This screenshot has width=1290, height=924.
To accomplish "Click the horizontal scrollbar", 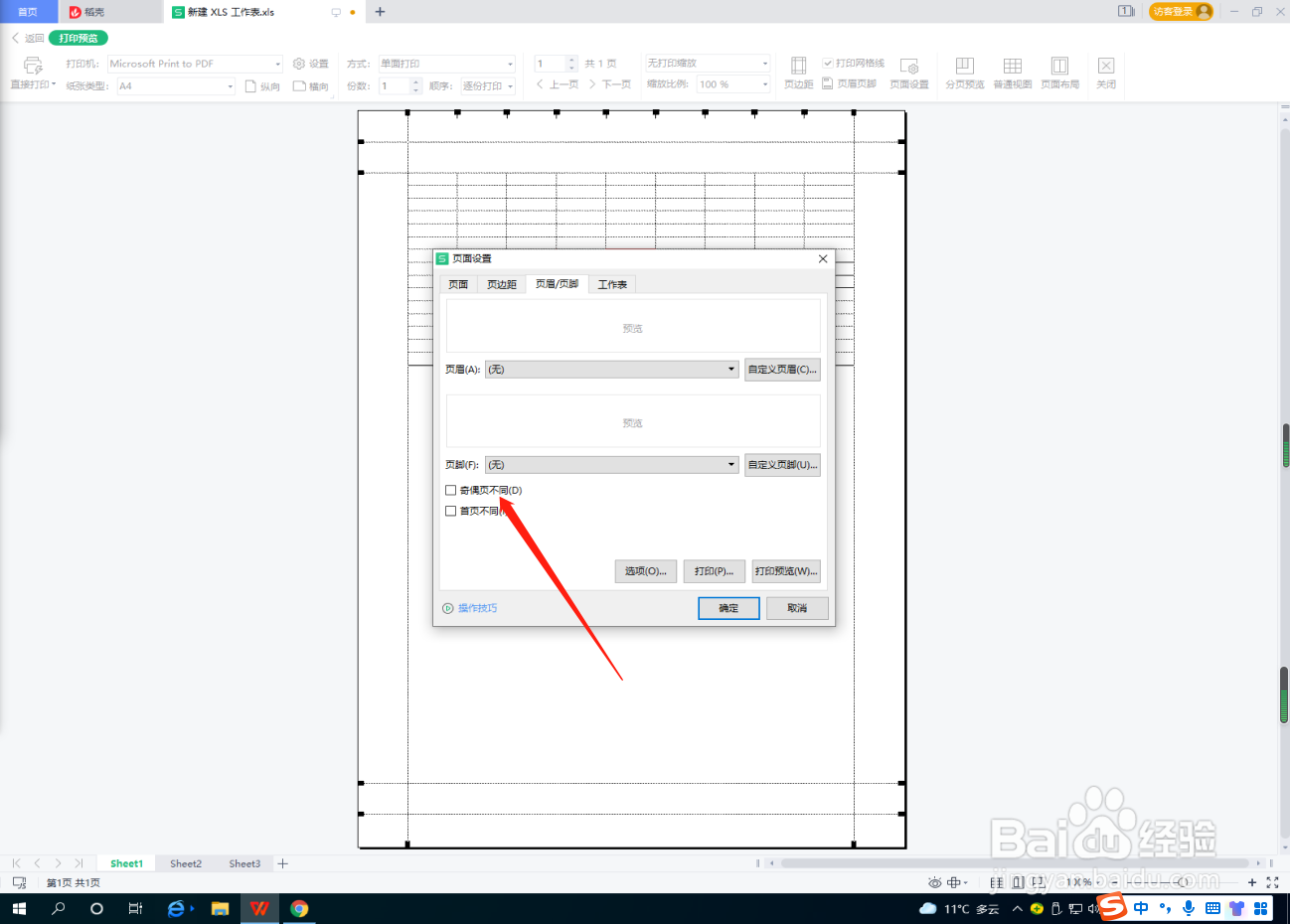I will [x=1014, y=863].
